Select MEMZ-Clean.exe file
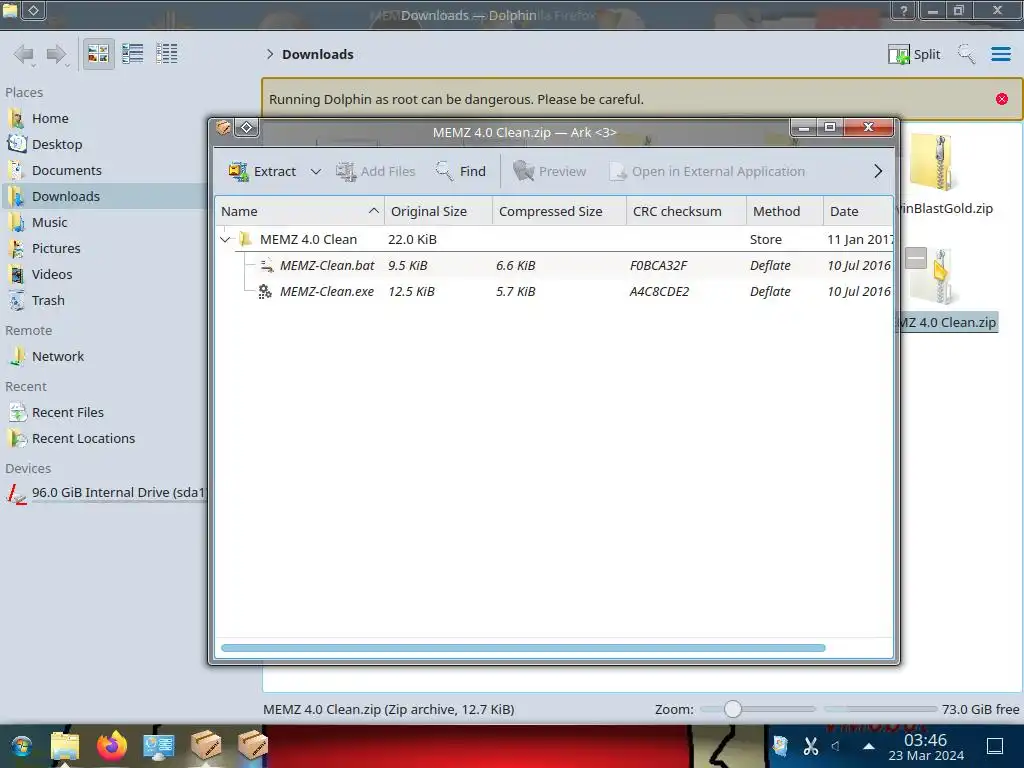Screen dimensions: 1024x768 pos(554,291)
